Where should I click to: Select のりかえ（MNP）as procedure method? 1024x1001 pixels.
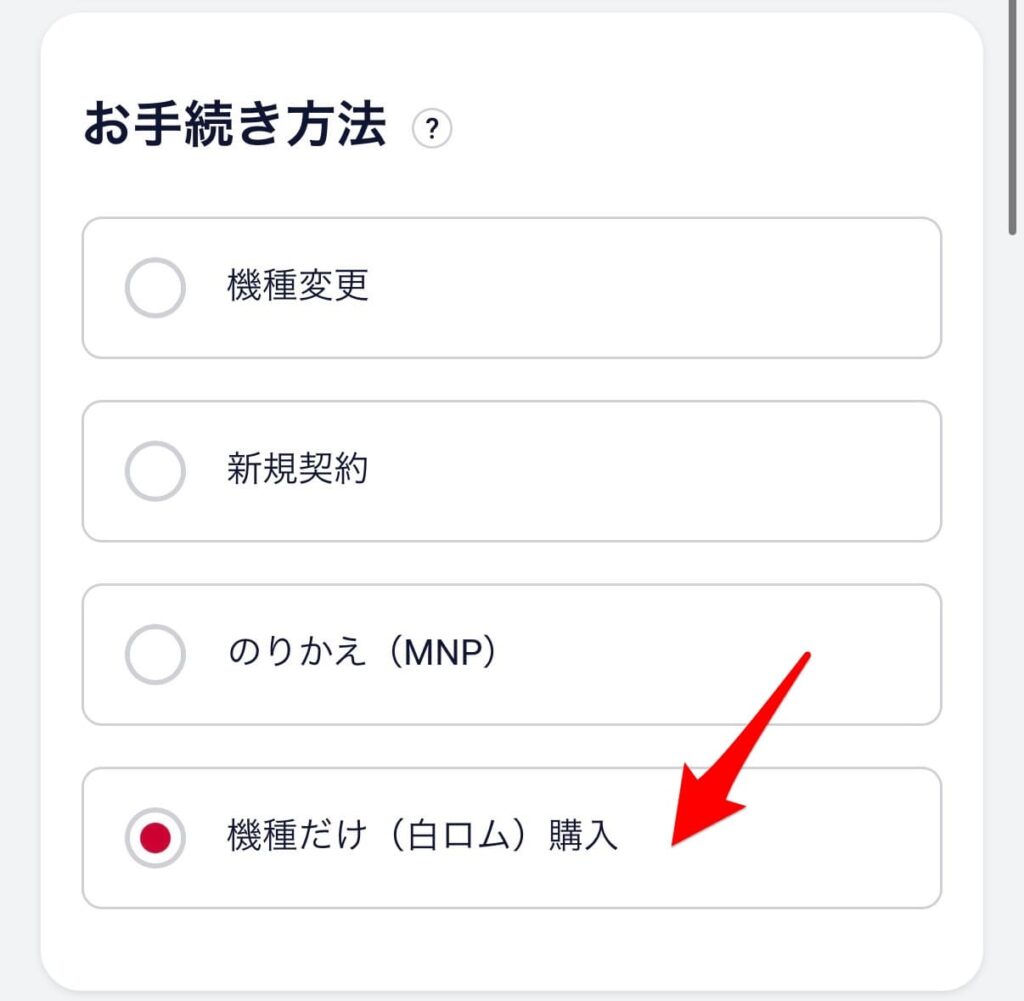click(x=155, y=654)
